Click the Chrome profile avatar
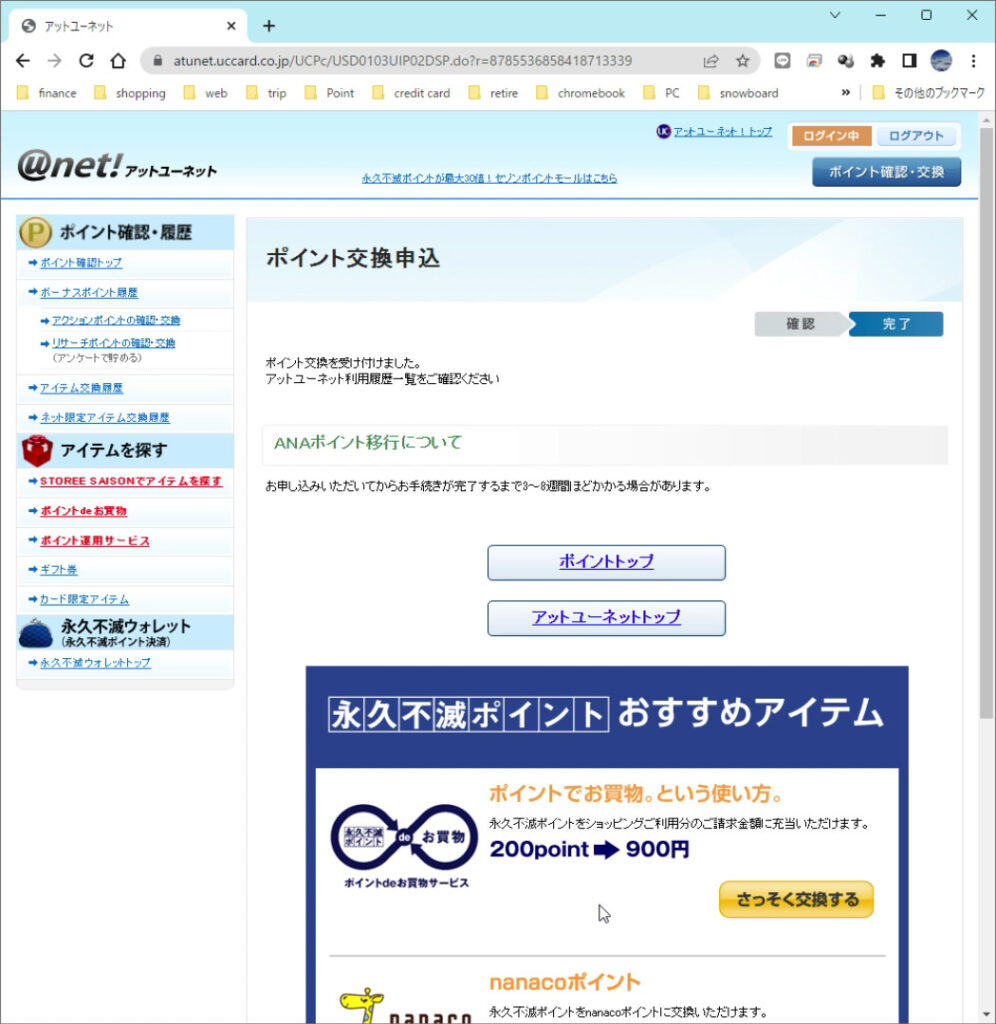Viewport: 996px width, 1024px height. 941,61
